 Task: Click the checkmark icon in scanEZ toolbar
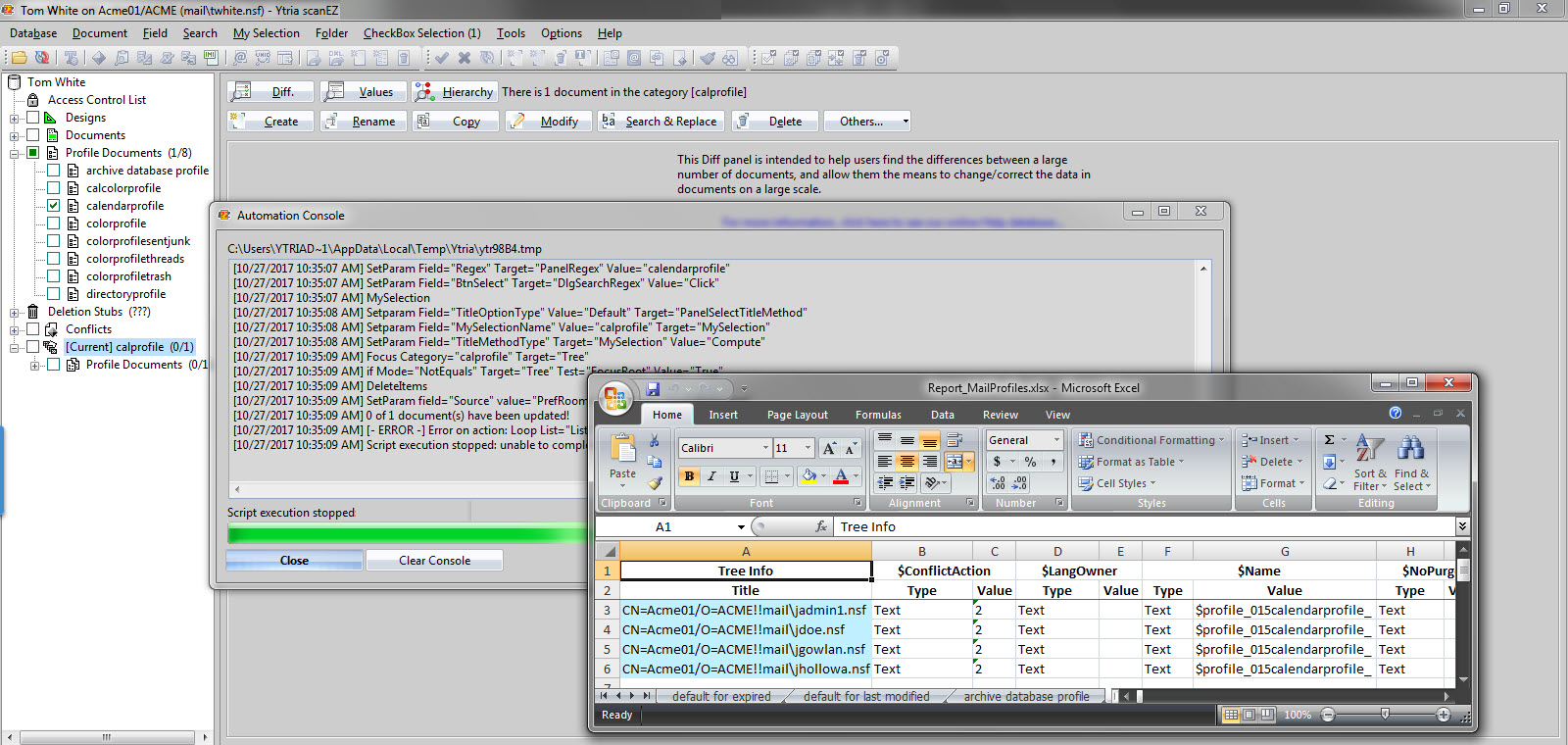coord(442,58)
